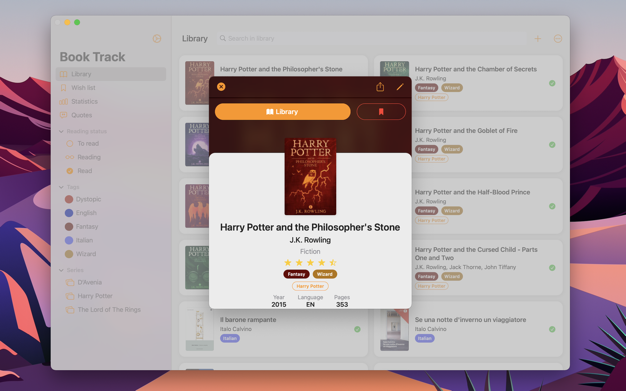
Task: Click the Wish list bookmark icon in the sidebar
Action: [63, 87]
